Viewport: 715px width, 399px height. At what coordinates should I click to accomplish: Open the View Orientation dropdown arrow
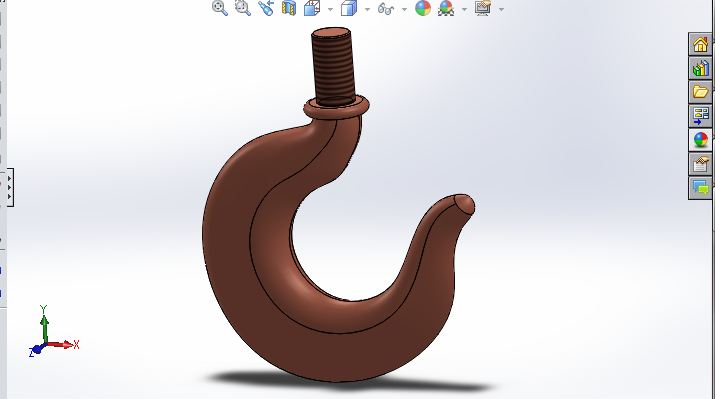pos(330,9)
